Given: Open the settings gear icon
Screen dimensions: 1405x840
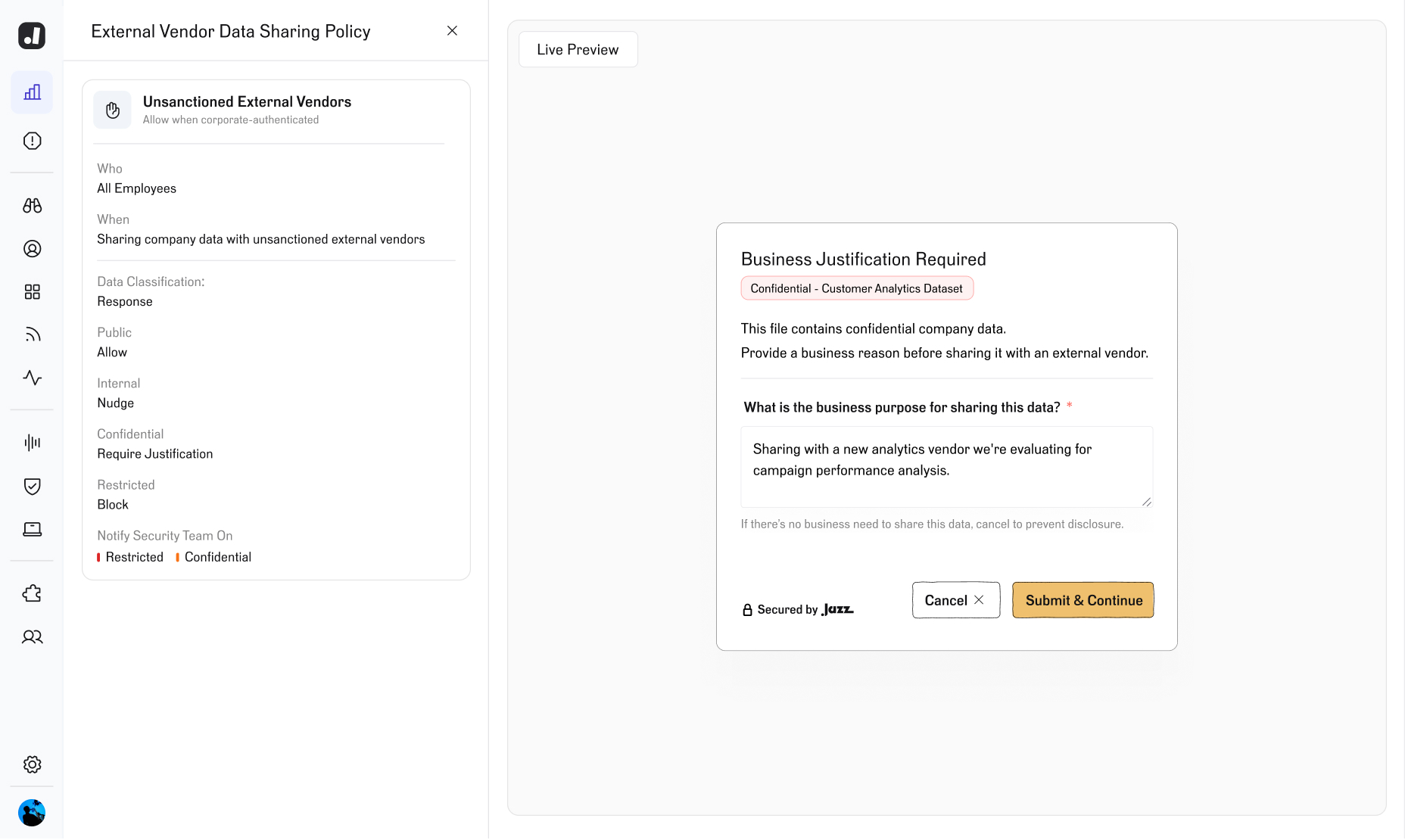Looking at the screenshot, I should pyautogui.click(x=32, y=764).
